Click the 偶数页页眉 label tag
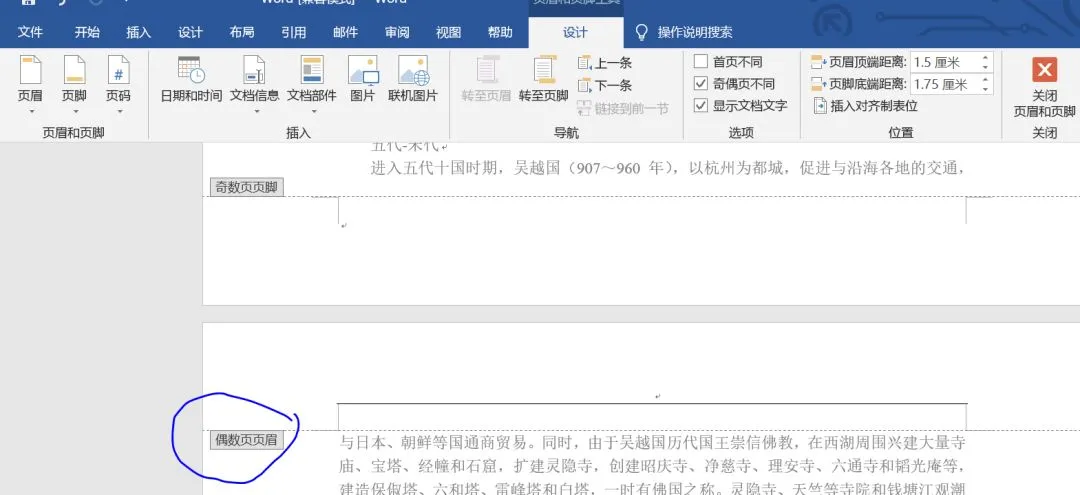1080x495 pixels. (x=247, y=440)
